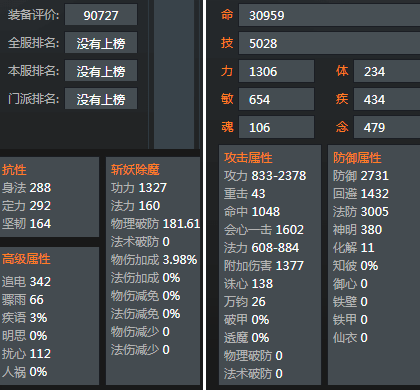Click the 坚韧 164 entry
Image resolution: width=420 pixels, height=390 pixels.
pos(26,224)
